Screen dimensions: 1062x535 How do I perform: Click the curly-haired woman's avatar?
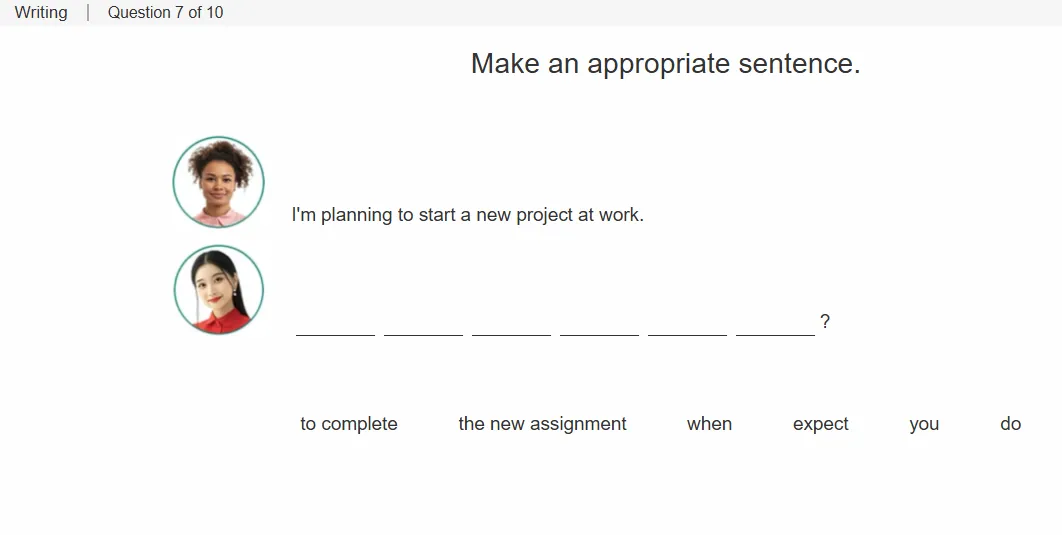pyautogui.click(x=219, y=181)
